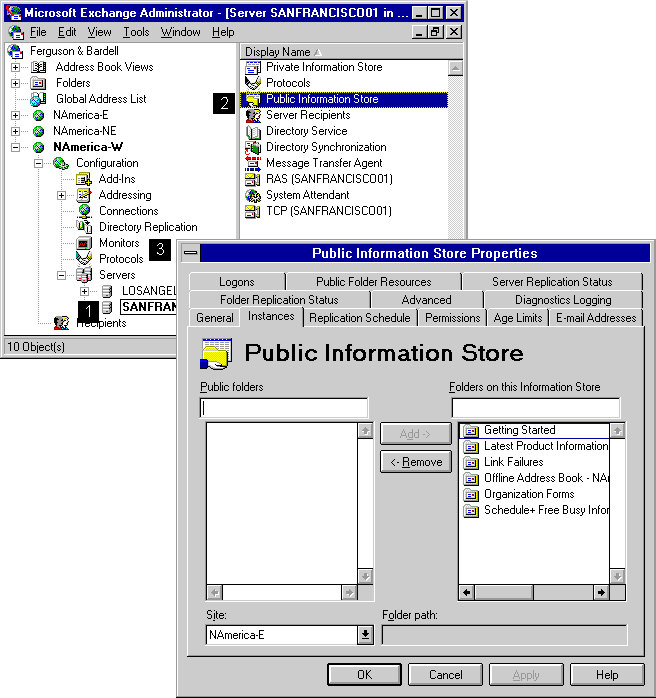Open the dialog system menu box
This screenshot has width=656, height=698.
coord(190,253)
